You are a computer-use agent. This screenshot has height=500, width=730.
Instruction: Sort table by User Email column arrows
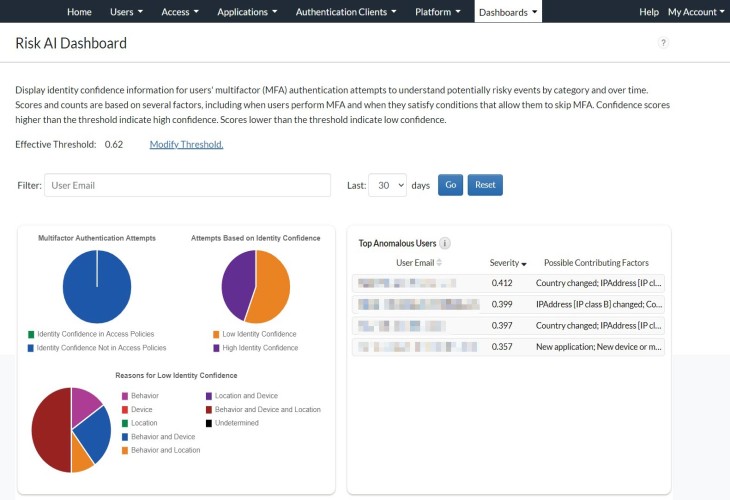441,263
